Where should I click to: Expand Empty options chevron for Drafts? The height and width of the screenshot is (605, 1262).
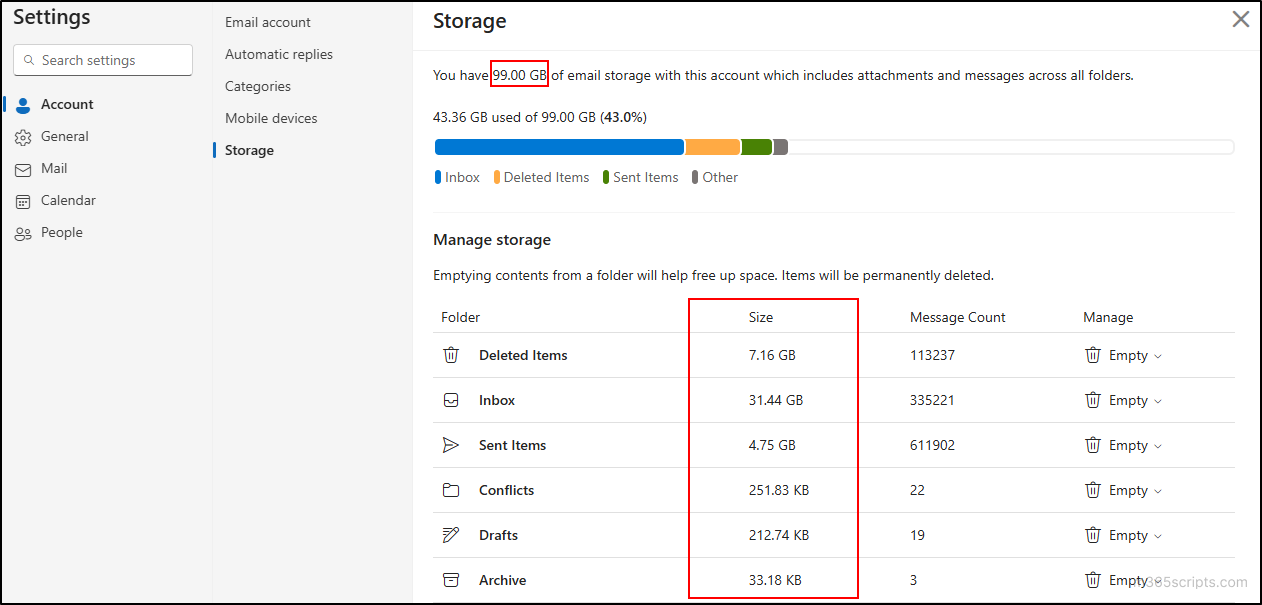pyautogui.click(x=1158, y=537)
